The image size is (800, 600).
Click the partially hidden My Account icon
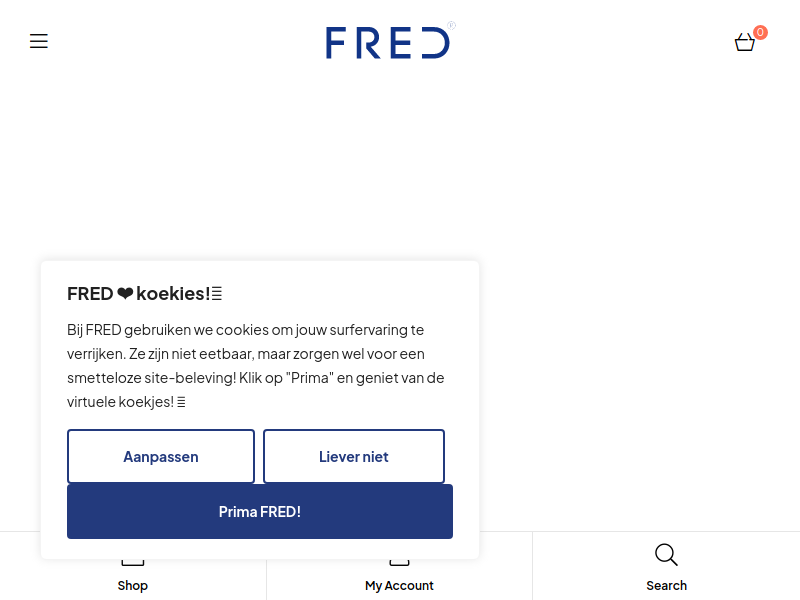click(x=399, y=562)
